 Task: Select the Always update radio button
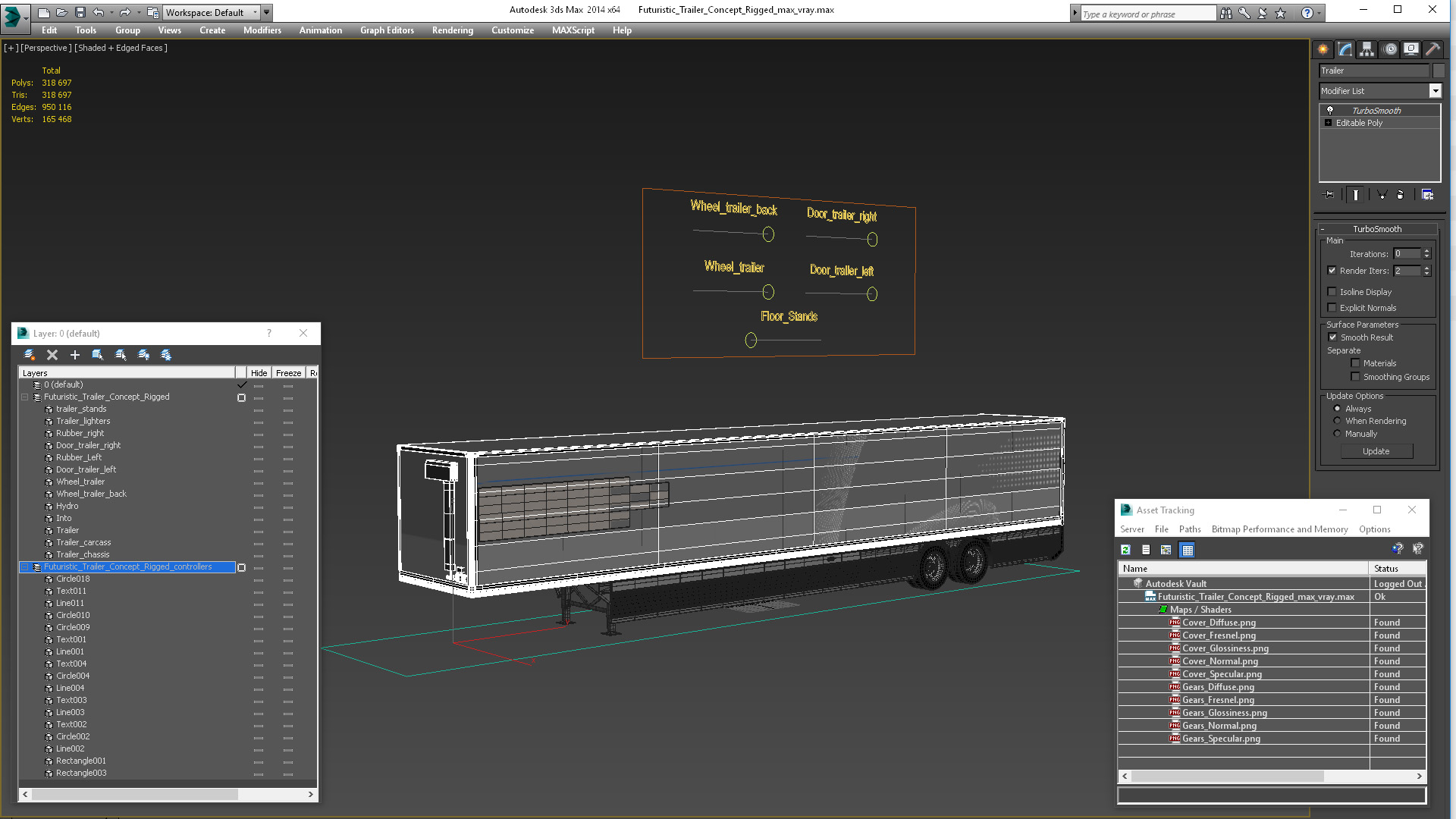[x=1338, y=409]
